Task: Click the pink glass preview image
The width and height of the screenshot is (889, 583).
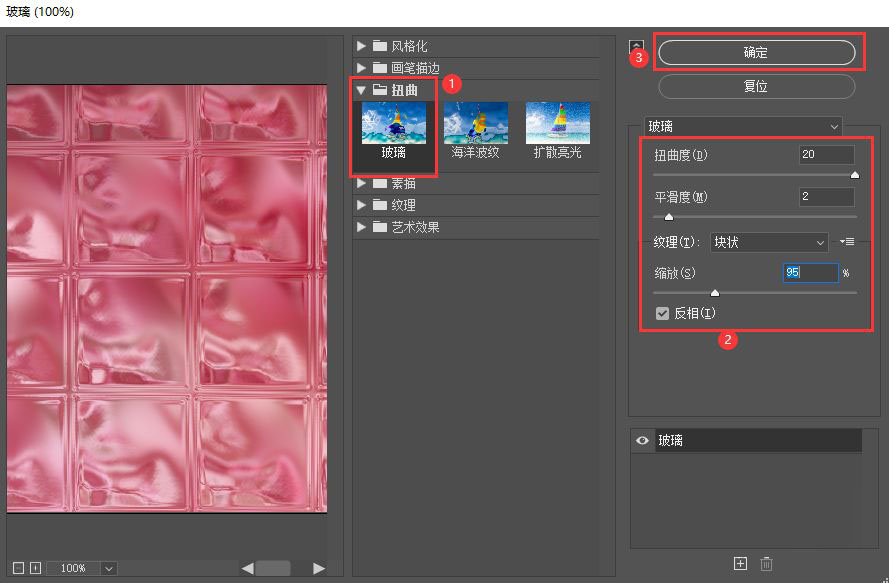Action: 167,299
